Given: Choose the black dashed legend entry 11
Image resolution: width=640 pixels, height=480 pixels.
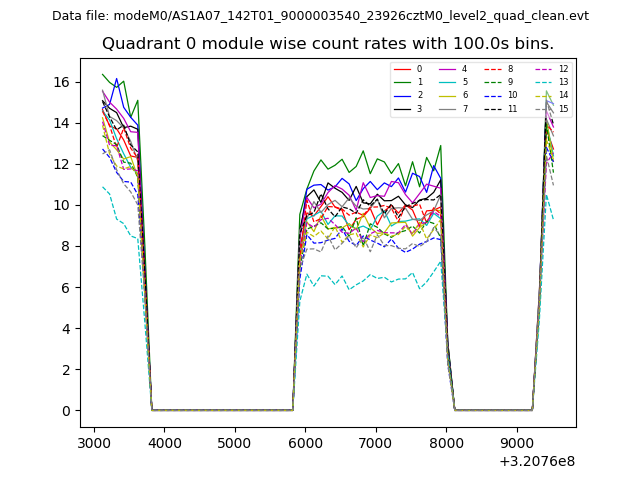Looking at the screenshot, I should pyautogui.click(x=492, y=108).
